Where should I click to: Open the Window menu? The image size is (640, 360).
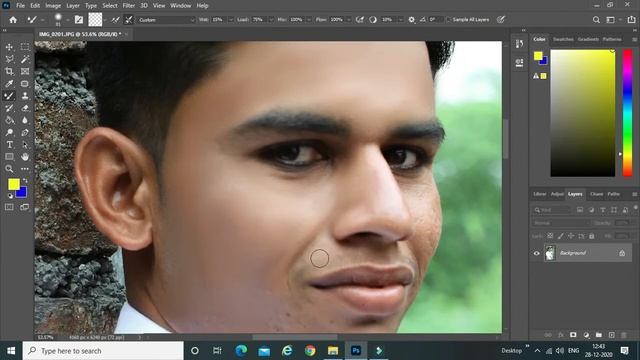(180, 6)
